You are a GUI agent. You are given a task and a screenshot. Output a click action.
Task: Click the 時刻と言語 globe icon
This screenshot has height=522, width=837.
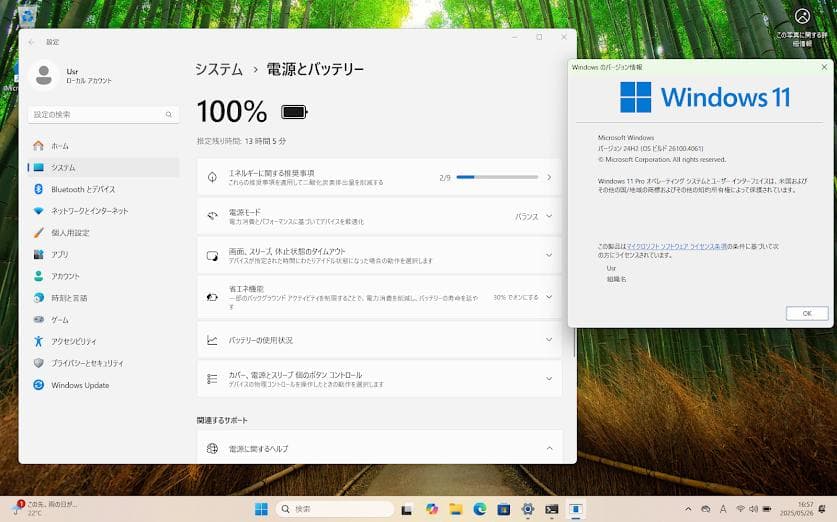(x=38, y=298)
